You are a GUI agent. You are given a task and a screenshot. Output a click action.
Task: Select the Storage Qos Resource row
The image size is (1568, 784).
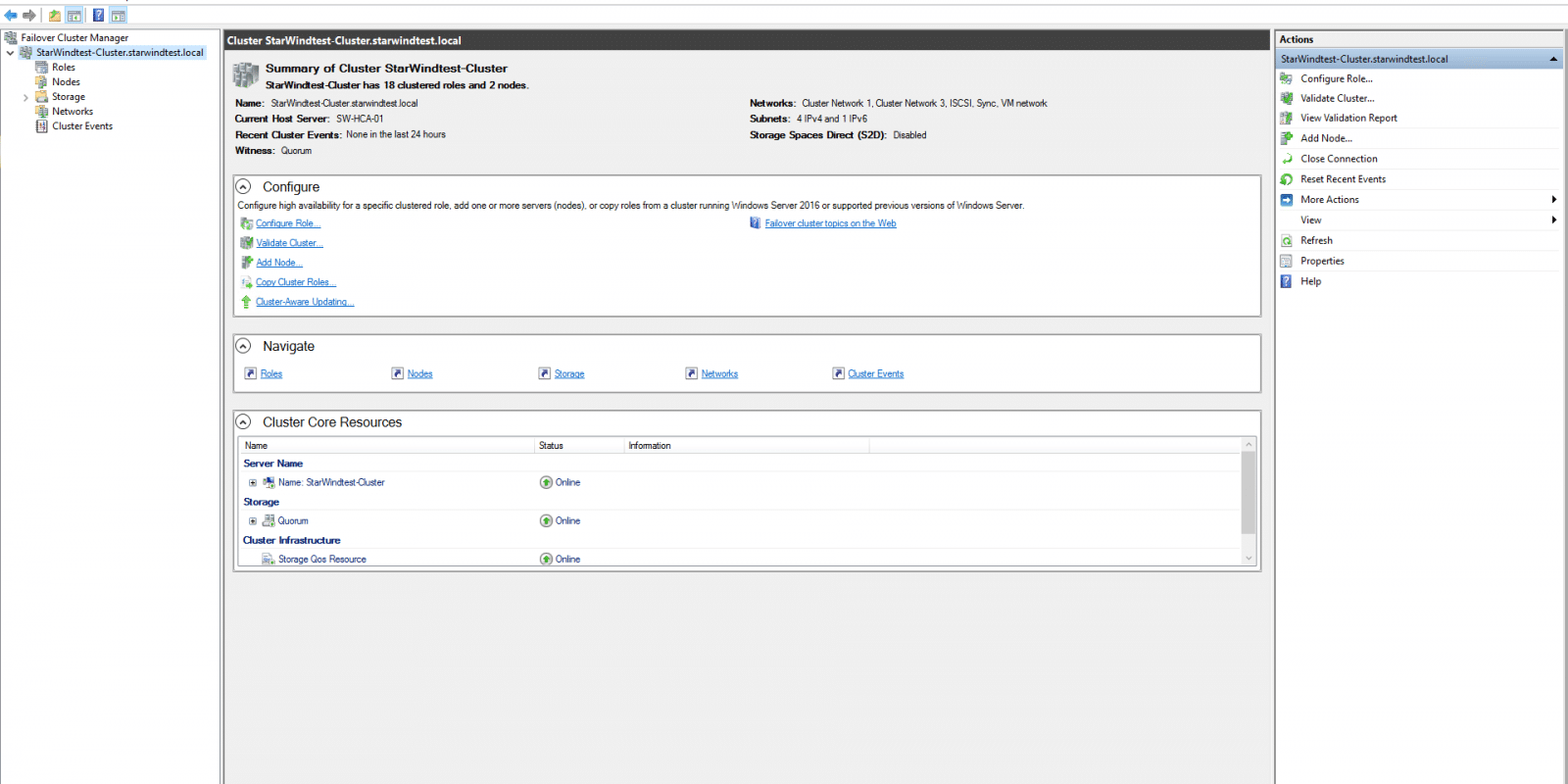pyautogui.click(x=741, y=559)
